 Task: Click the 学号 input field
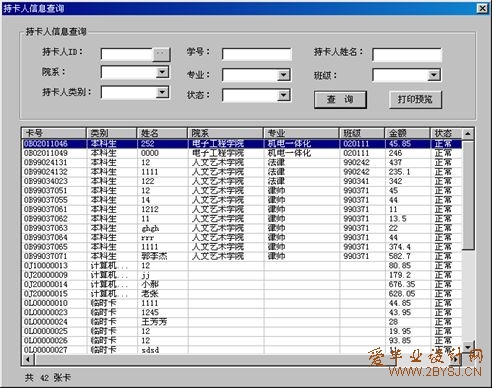[x=257, y=54]
